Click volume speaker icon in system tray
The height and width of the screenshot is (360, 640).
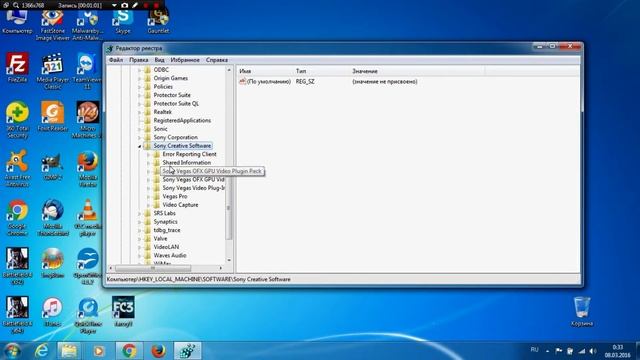(593, 351)
